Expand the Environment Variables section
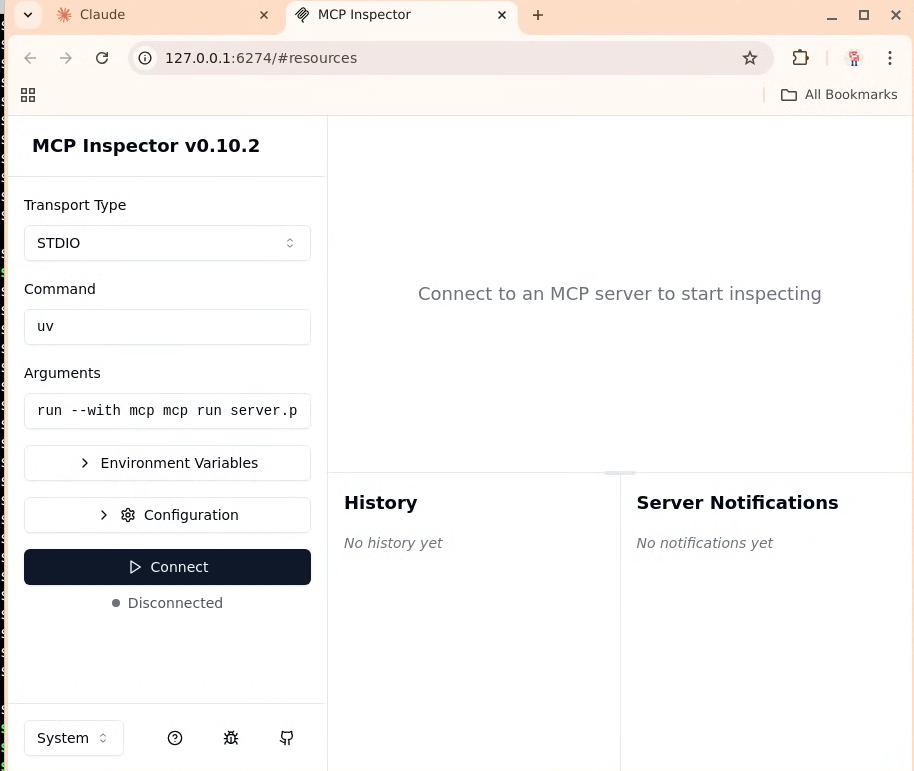 tap(167, 463)
